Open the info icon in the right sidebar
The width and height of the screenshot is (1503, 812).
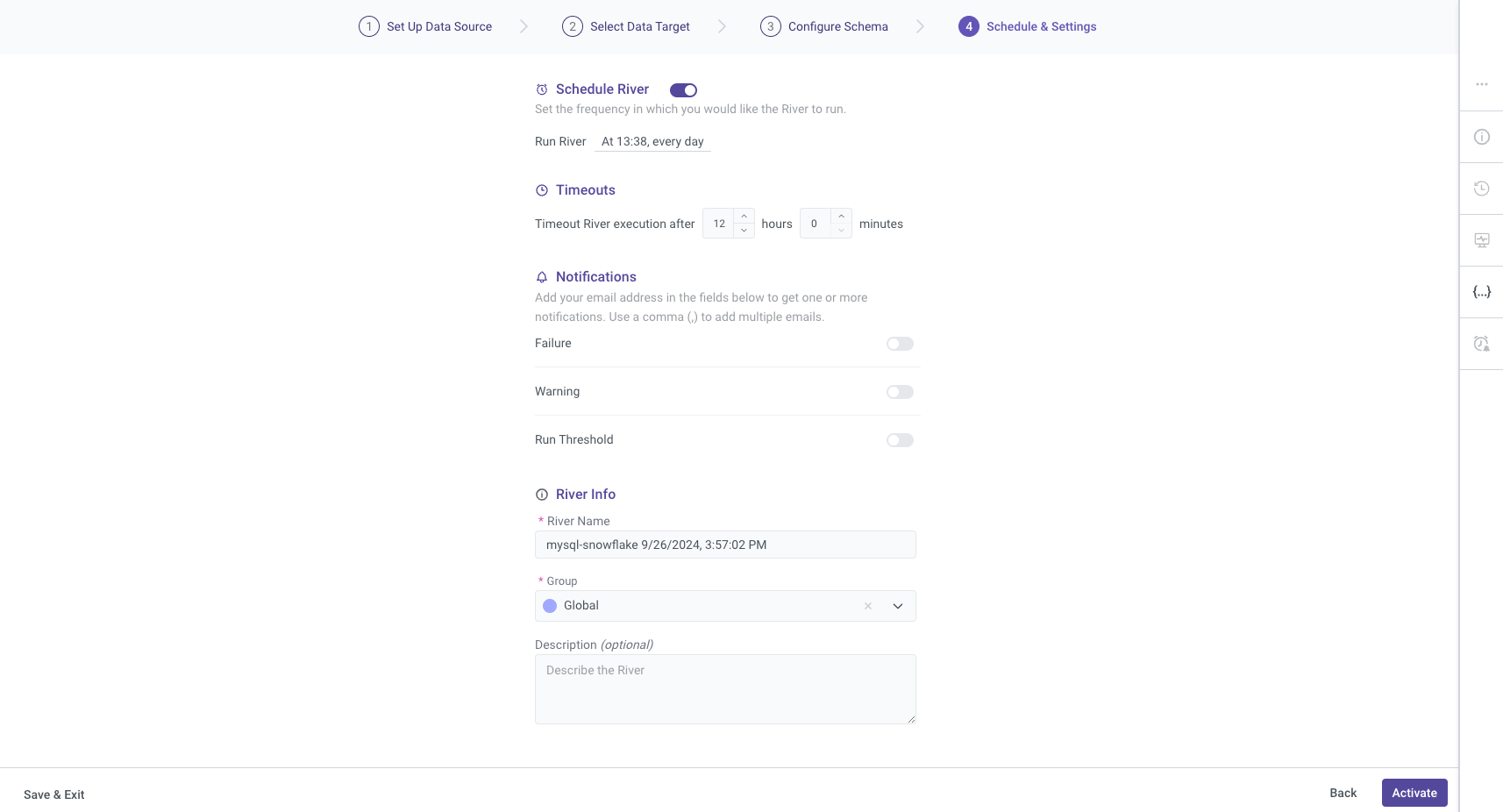(1481, 137)
